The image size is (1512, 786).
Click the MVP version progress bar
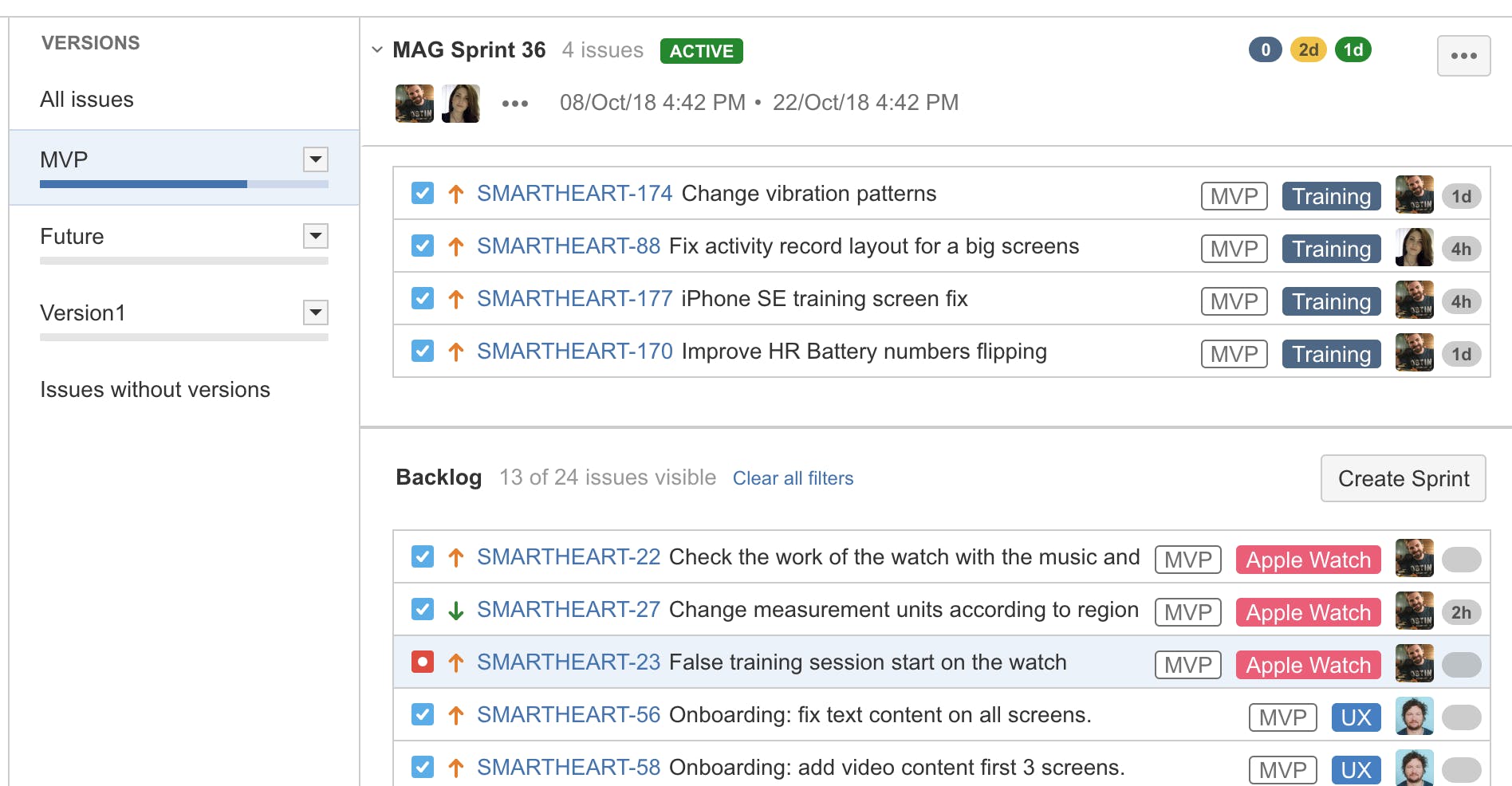point(184,184)
